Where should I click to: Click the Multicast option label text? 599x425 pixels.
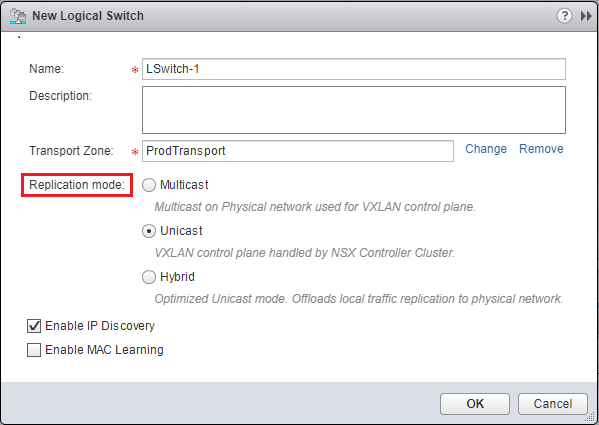click(184, 185)
